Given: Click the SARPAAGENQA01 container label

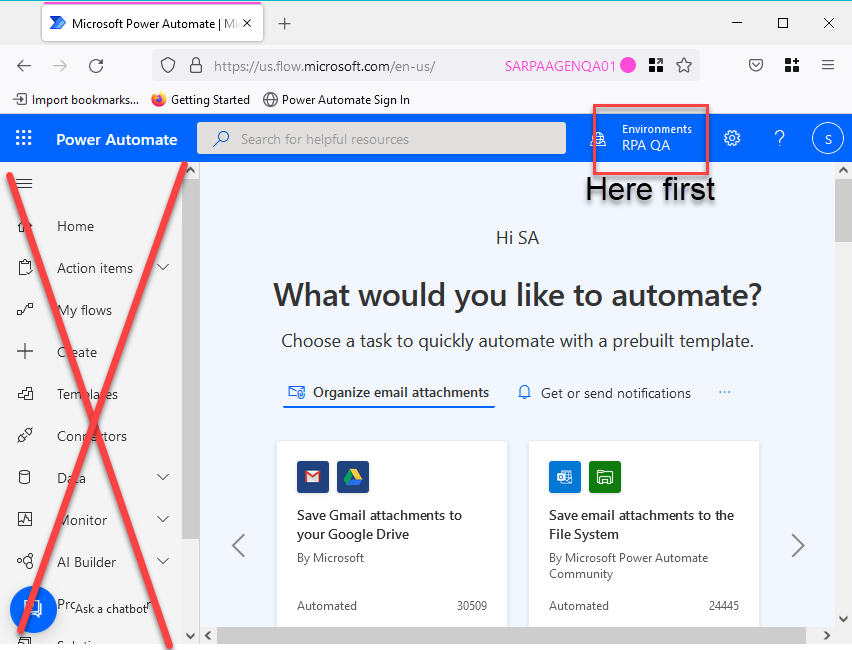Looking at the screenshot, I should [x=561, y=66].
